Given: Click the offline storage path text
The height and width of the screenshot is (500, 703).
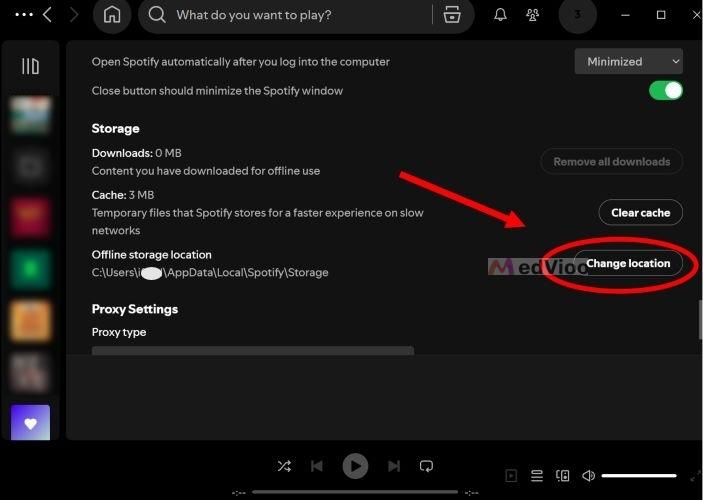Looking at the screenshot, I should tap(210, 272).
